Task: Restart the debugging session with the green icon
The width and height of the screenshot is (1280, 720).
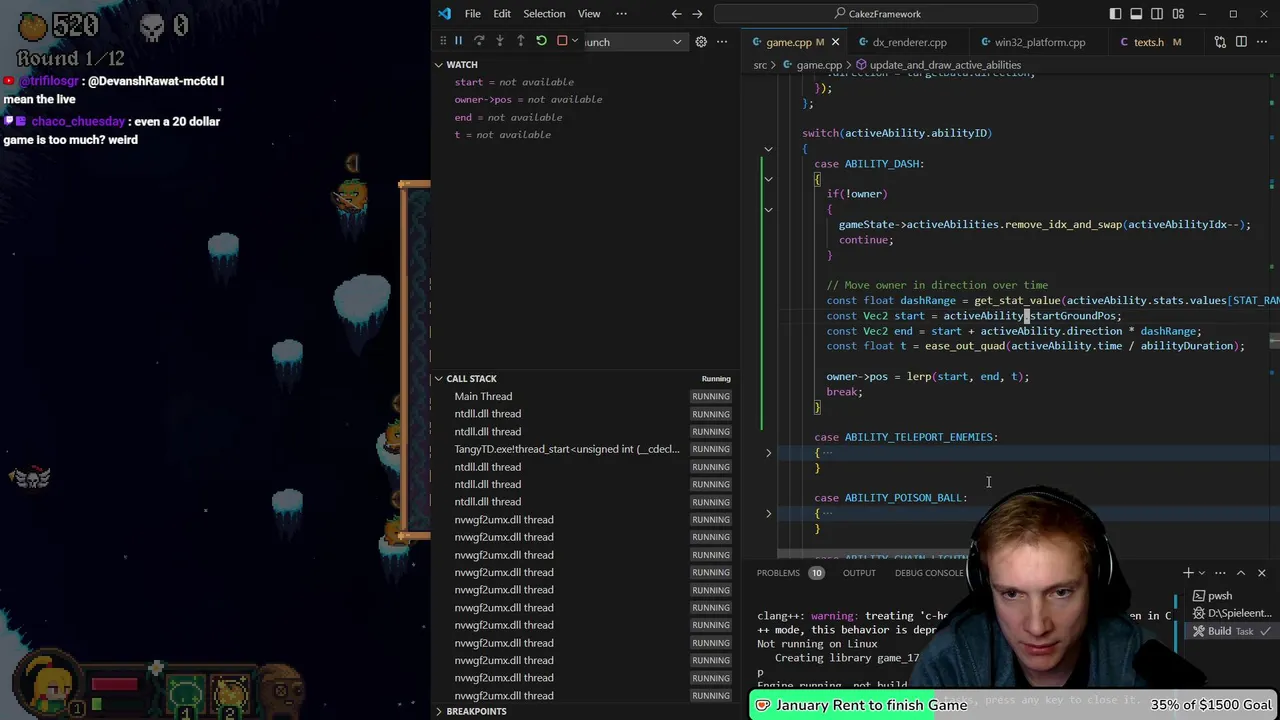Action: pos(541,41)
